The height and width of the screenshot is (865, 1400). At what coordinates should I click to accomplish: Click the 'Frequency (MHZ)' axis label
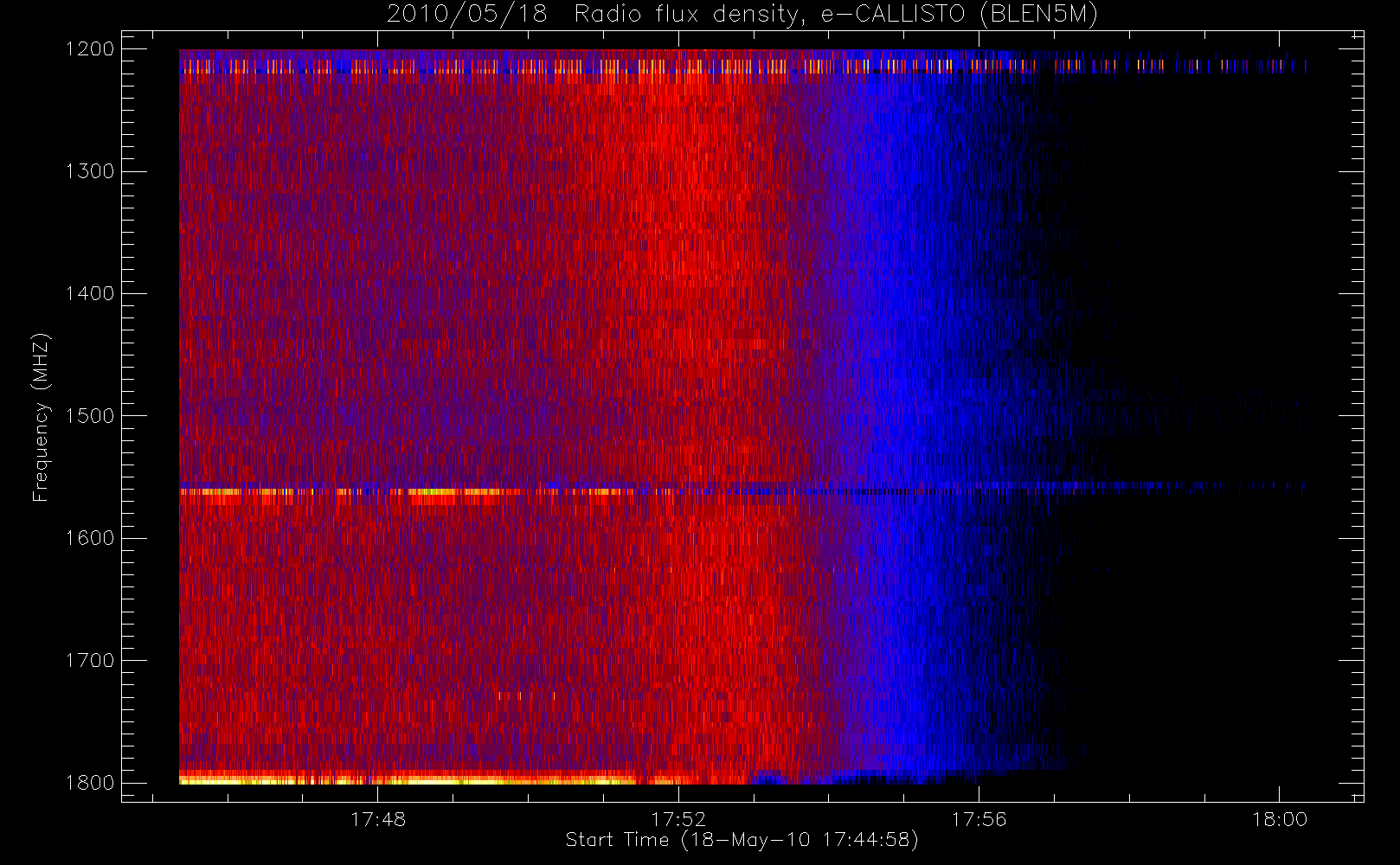(41, 417)
